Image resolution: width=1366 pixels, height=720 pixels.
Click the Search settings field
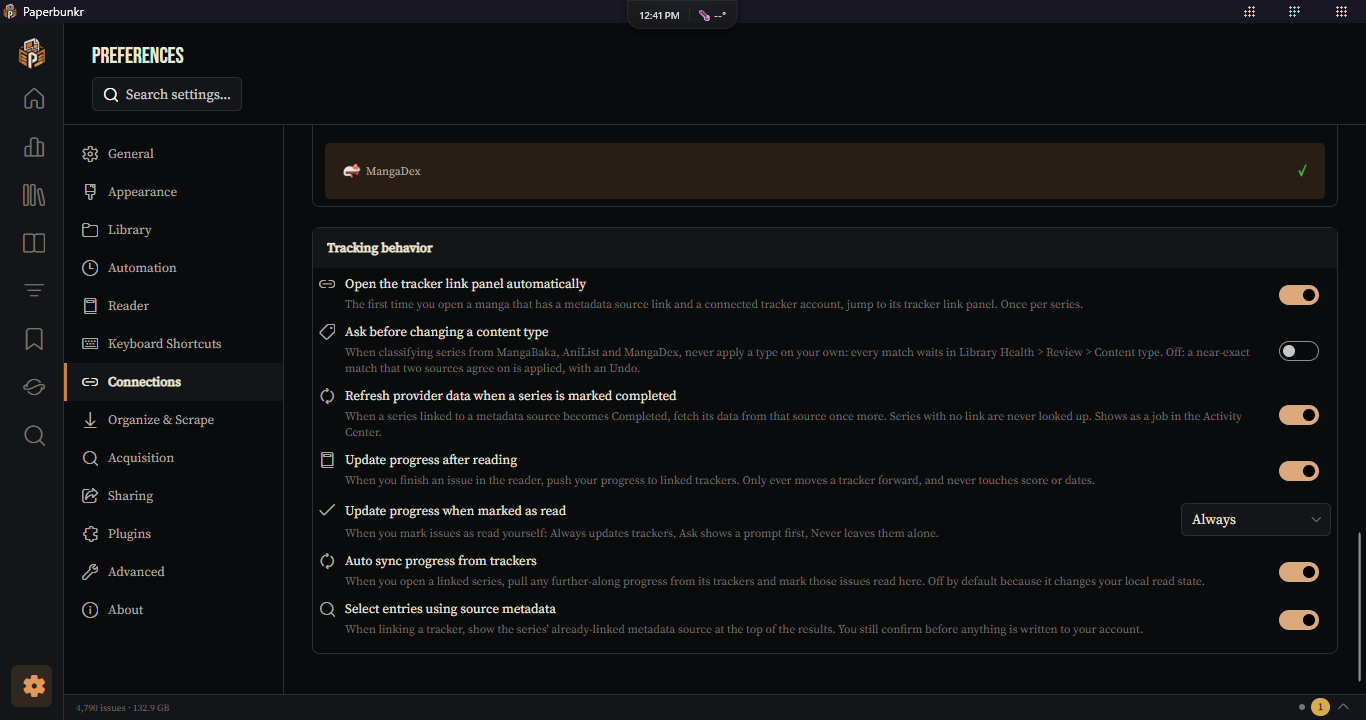pyautogui.click(x=167, y=94)
